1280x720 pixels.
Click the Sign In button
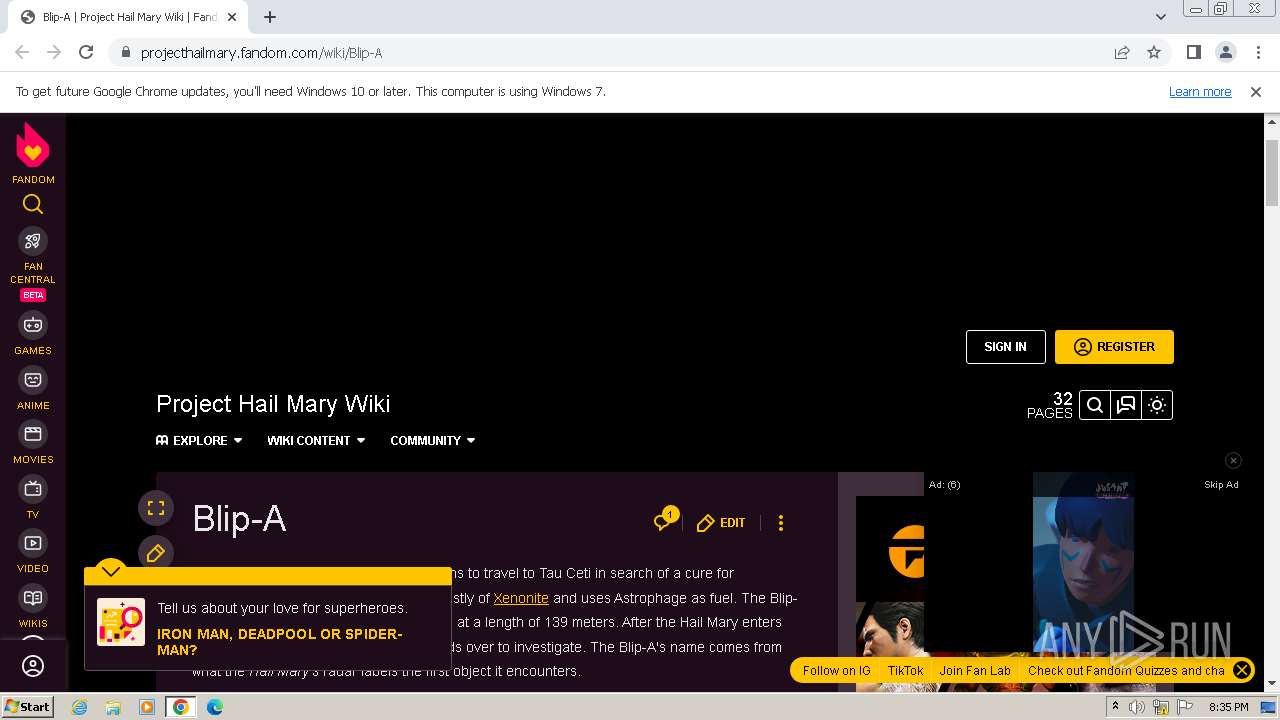point(1005,347)
